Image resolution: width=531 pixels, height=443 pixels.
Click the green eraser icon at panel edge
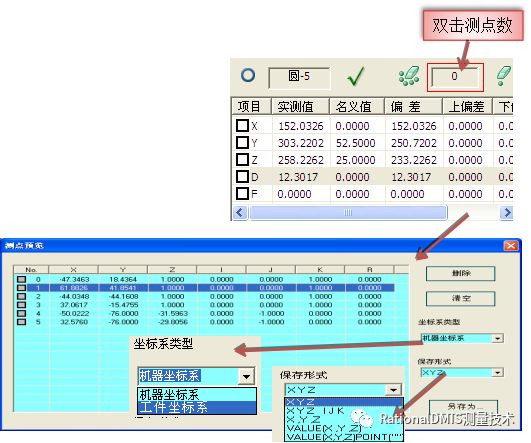(x=504, y=76)
